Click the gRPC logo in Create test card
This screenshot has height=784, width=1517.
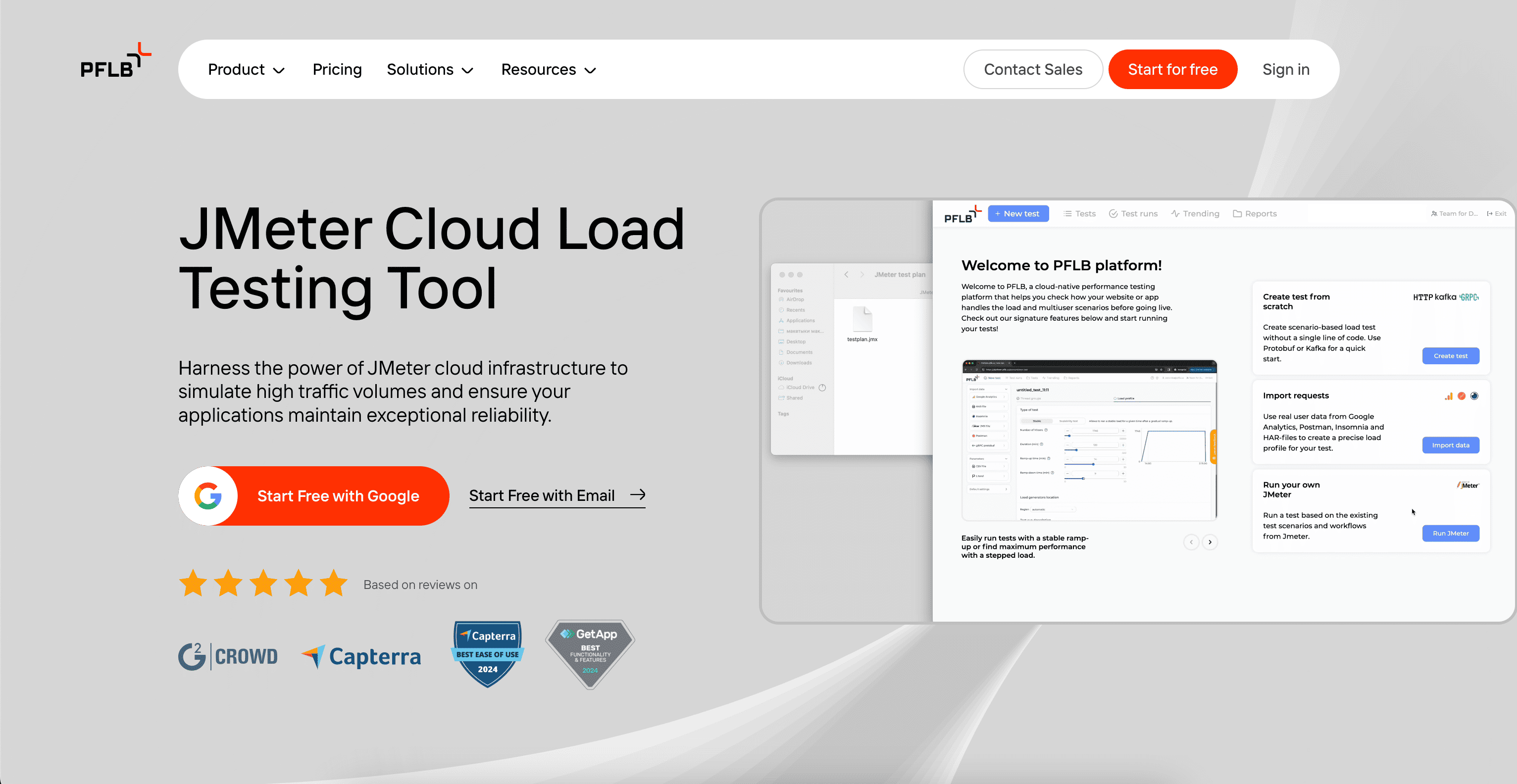(x=1469, y=297)
